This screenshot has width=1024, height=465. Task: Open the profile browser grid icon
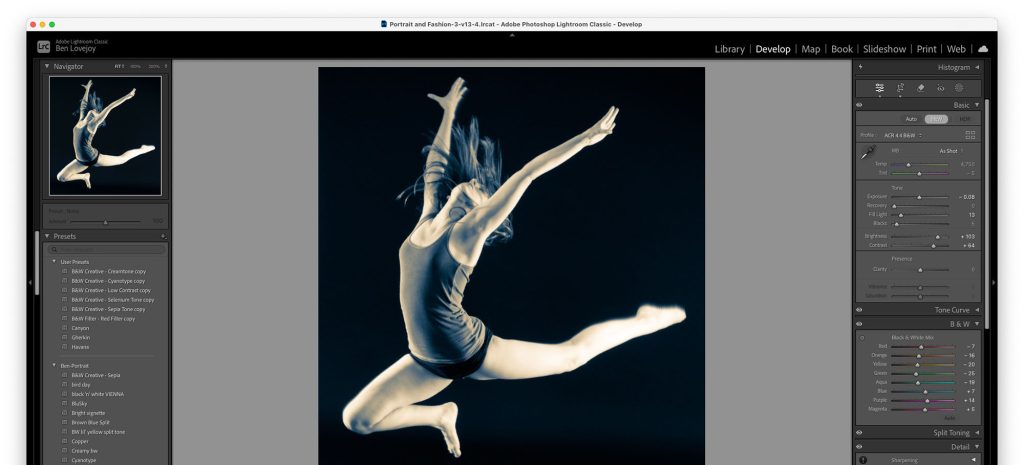(970, 135)
